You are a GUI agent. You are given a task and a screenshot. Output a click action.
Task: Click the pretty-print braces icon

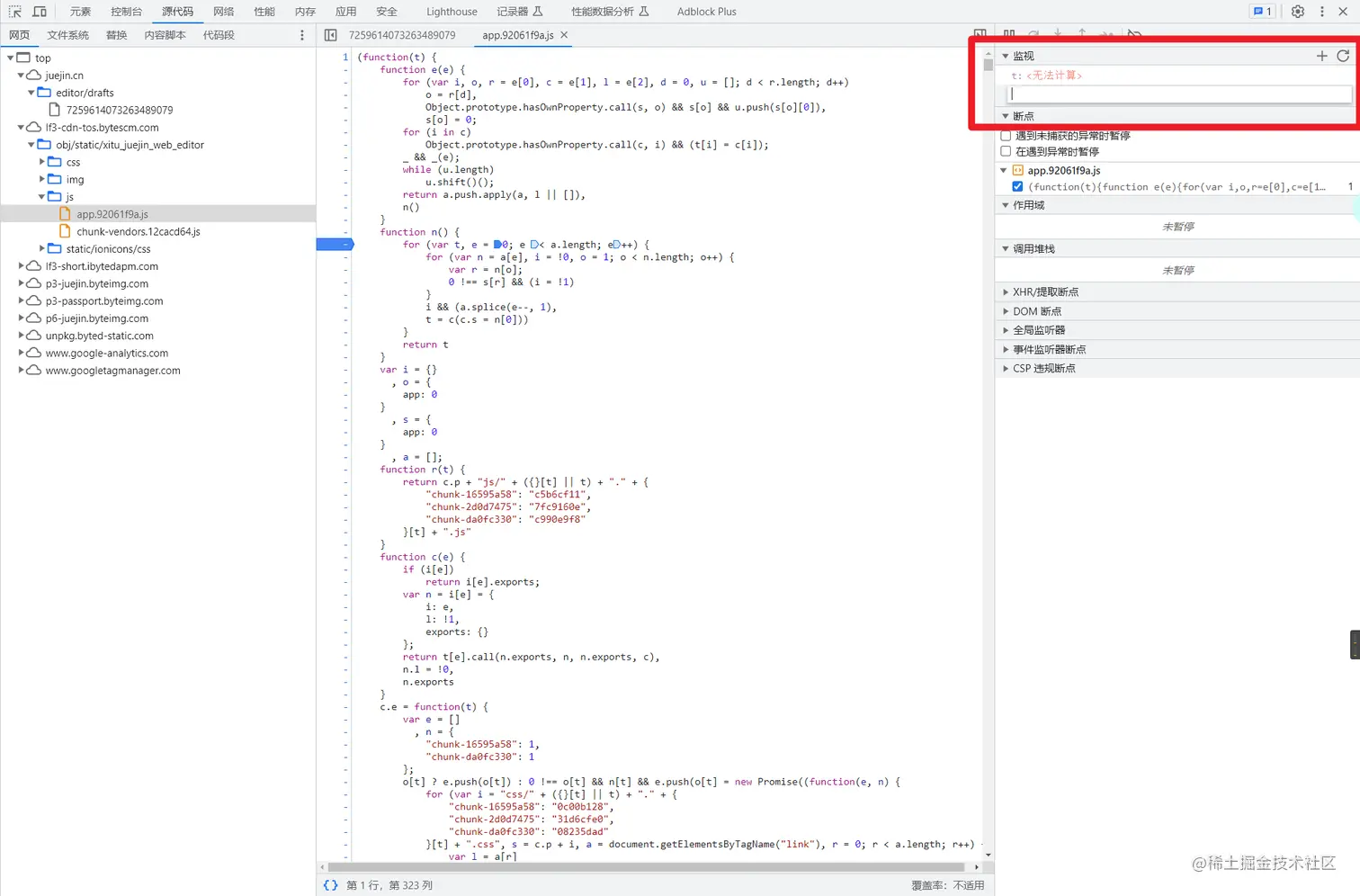pyautogui.click(x=330, y=885)
